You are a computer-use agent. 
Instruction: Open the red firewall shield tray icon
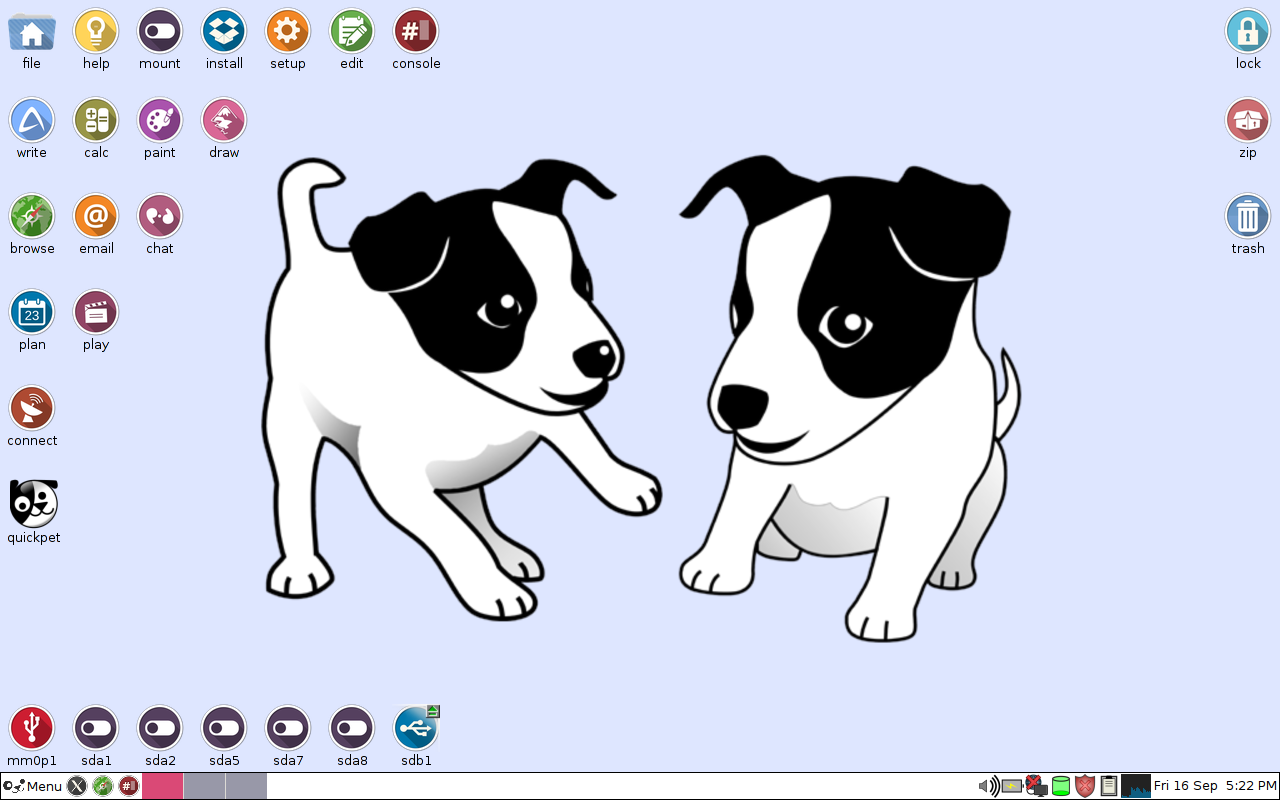tap(1085, 786)
